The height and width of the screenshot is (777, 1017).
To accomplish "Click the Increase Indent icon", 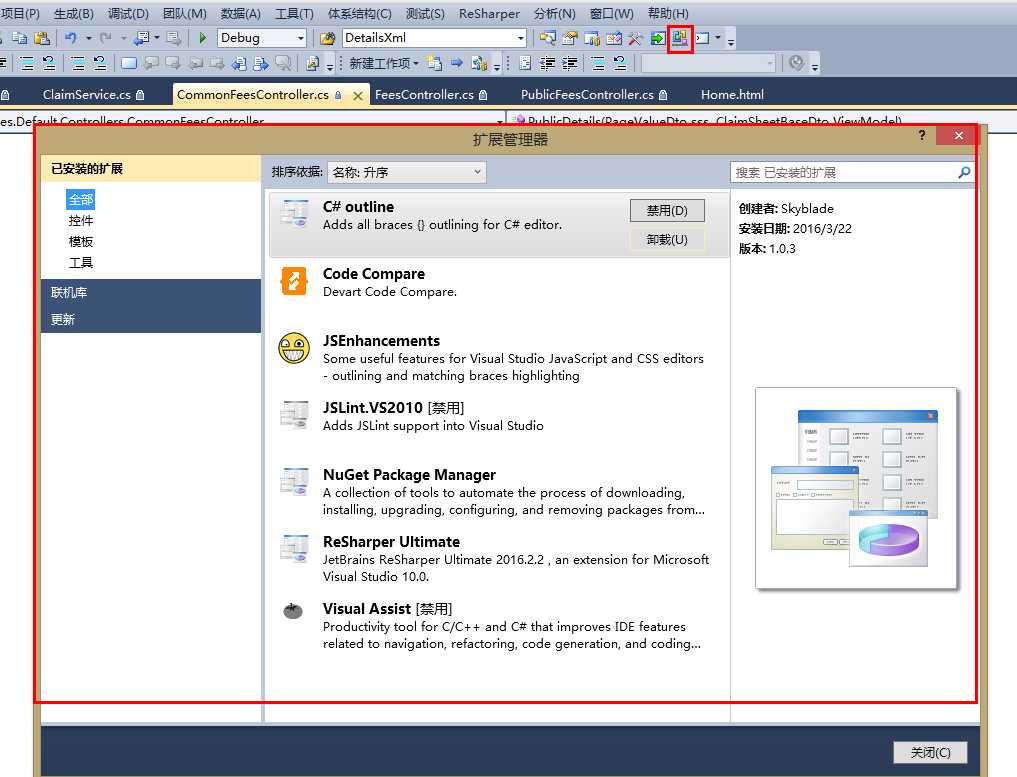I will pos(570,63).
